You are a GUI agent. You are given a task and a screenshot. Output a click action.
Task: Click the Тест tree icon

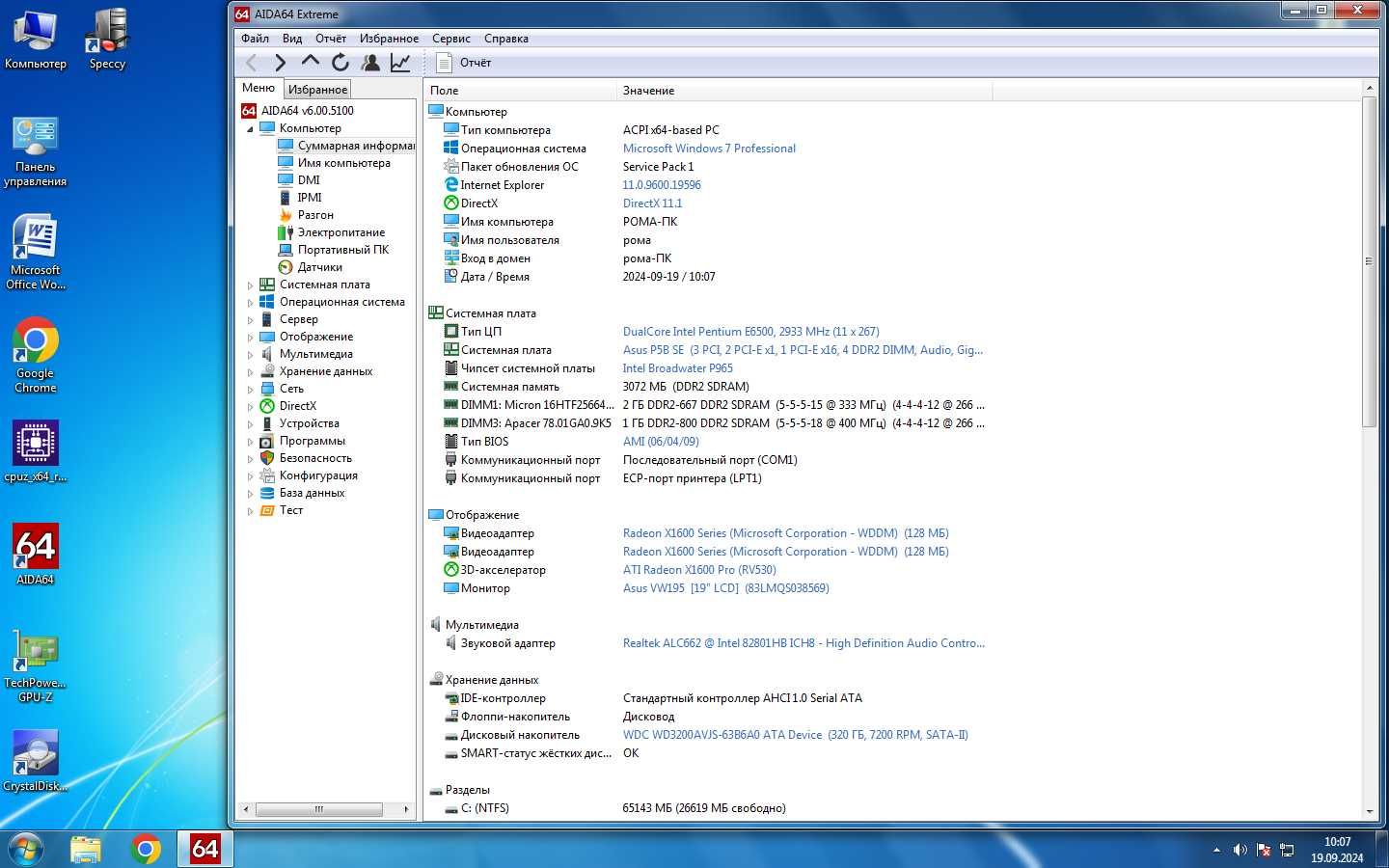267,510
